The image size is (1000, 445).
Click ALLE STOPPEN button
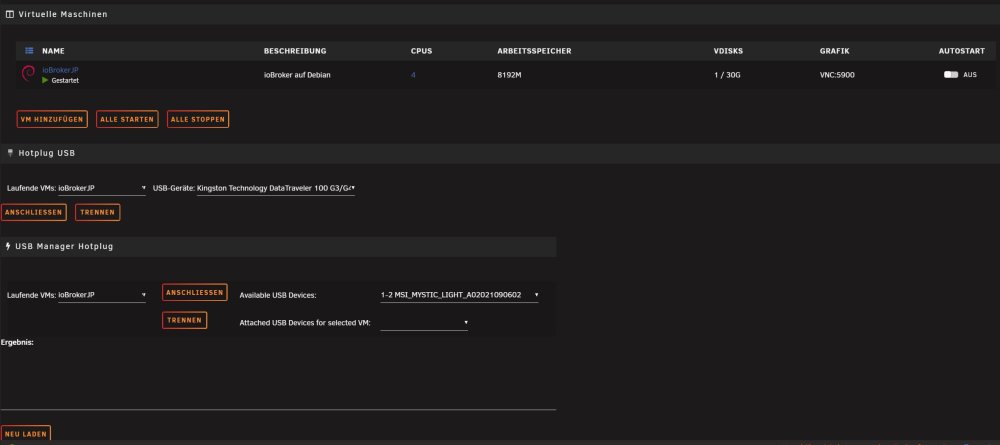tap(198, 119)
